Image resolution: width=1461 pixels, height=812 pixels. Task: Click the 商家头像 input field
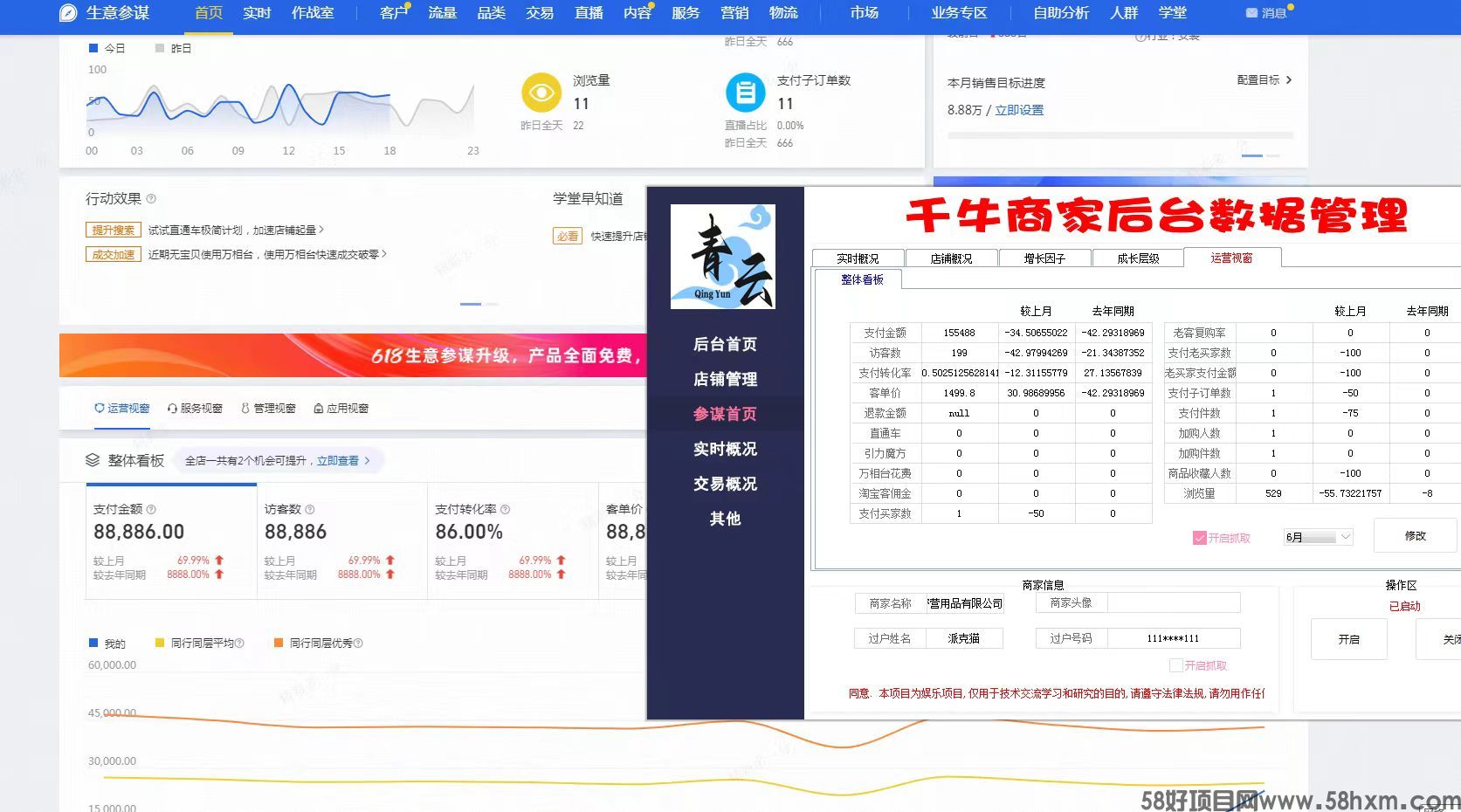[x=1174, y=602]
